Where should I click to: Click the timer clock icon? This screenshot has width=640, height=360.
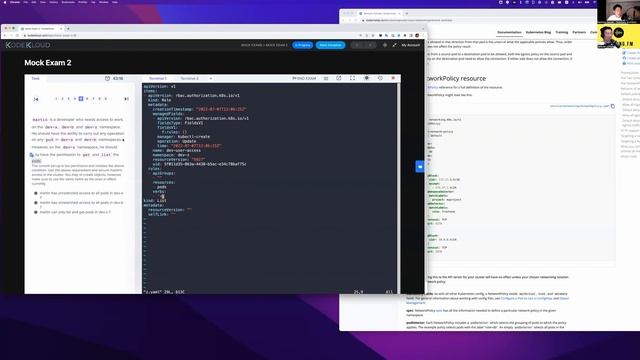[x=107, y=78]
